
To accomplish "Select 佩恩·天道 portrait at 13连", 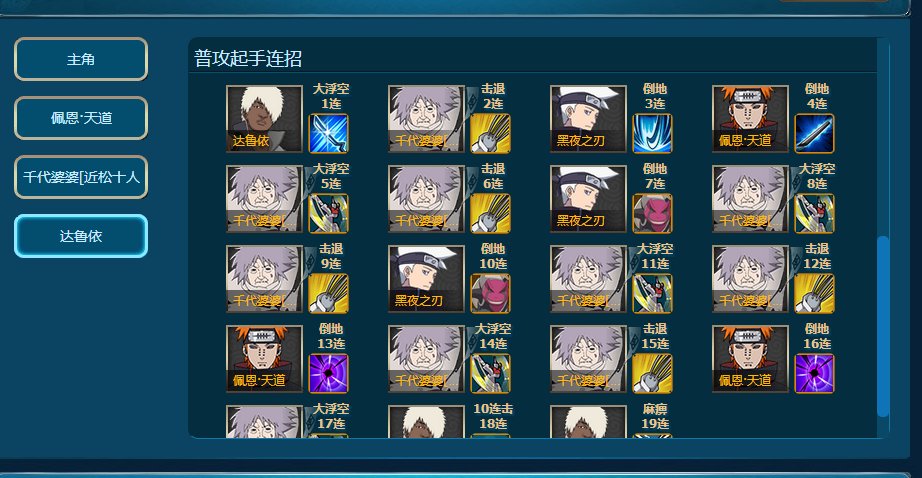I will click(265, 358).
